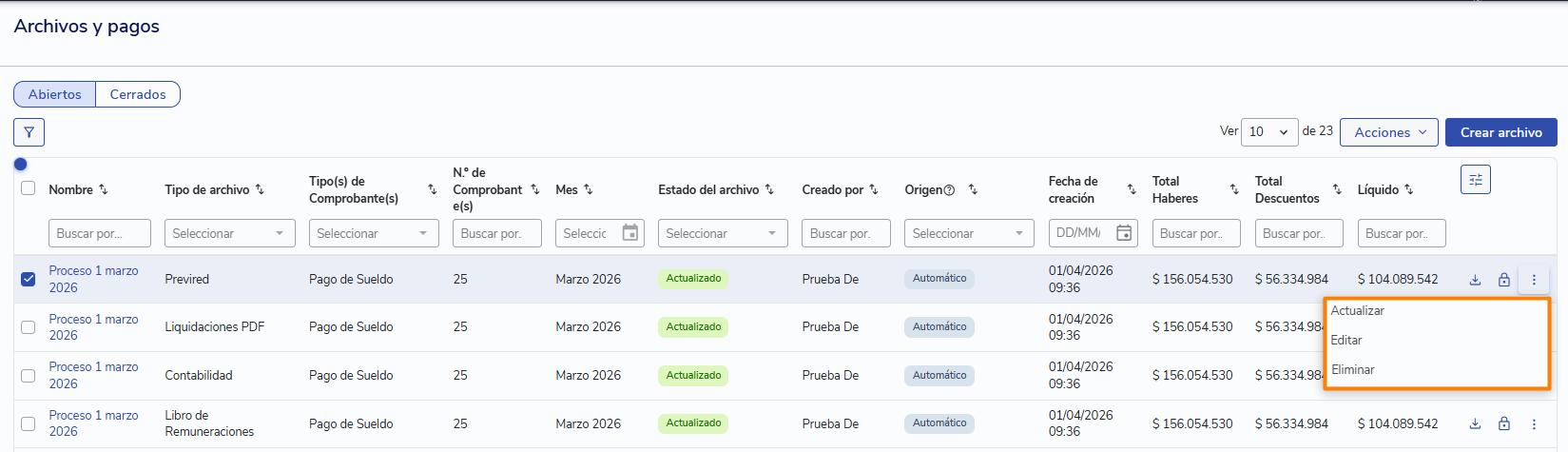Viewport: 1568px width, 452px height.
Task: Open the Tipo de archivo Seleccionar filter
Action: coord(229,233)
